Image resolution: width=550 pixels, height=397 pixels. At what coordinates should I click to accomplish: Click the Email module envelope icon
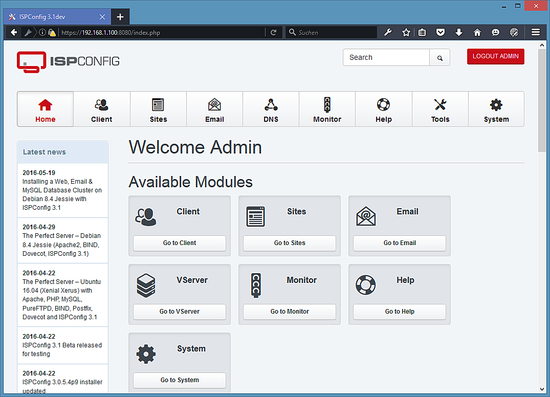(365, 216)
